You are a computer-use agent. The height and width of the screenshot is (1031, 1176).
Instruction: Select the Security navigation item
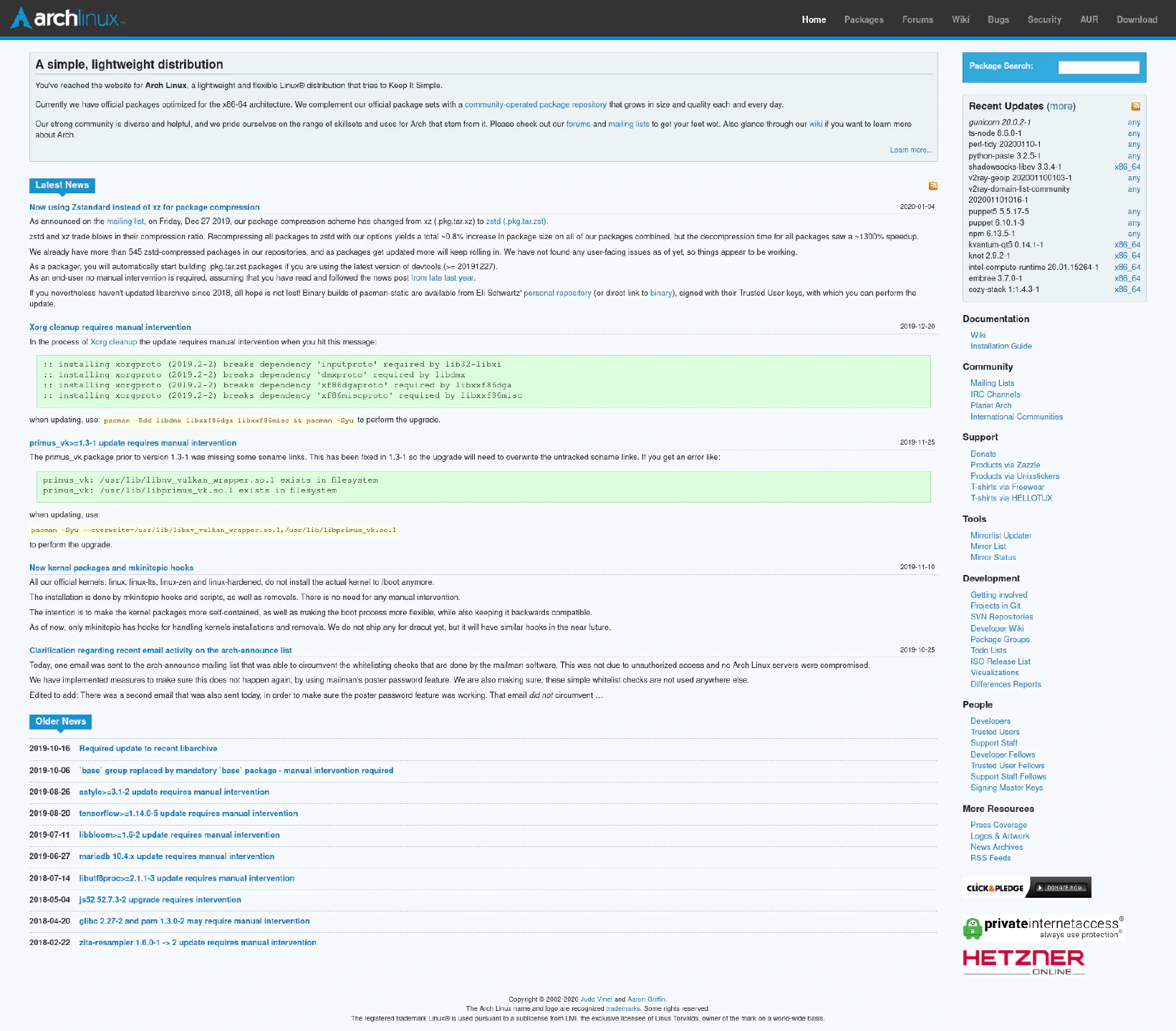1044,19
